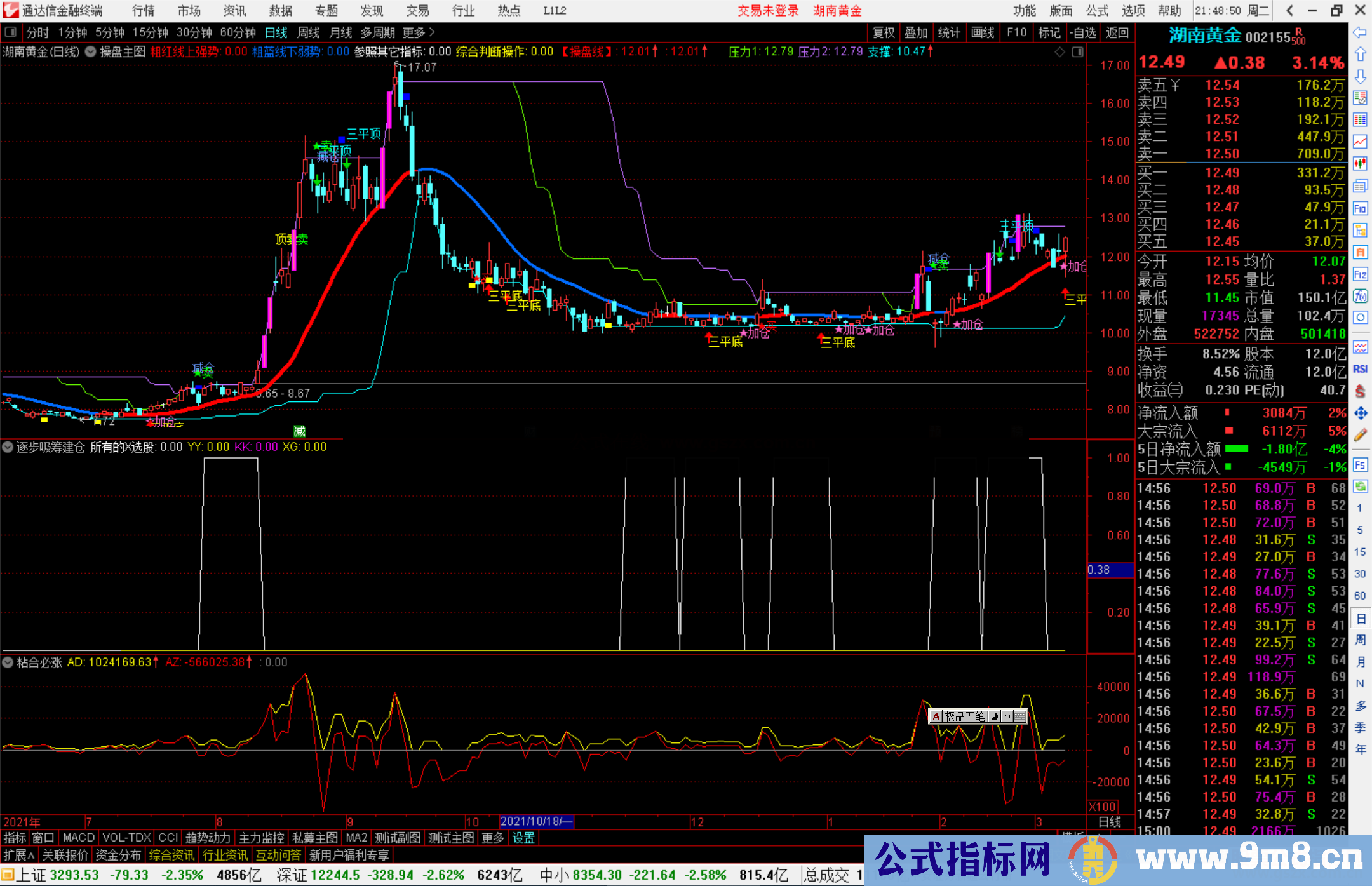The width and height of the screenshot is (1372, 886).
Task: Open the candlestick chart icon in sidebar
Action: tap(1360, 163)
